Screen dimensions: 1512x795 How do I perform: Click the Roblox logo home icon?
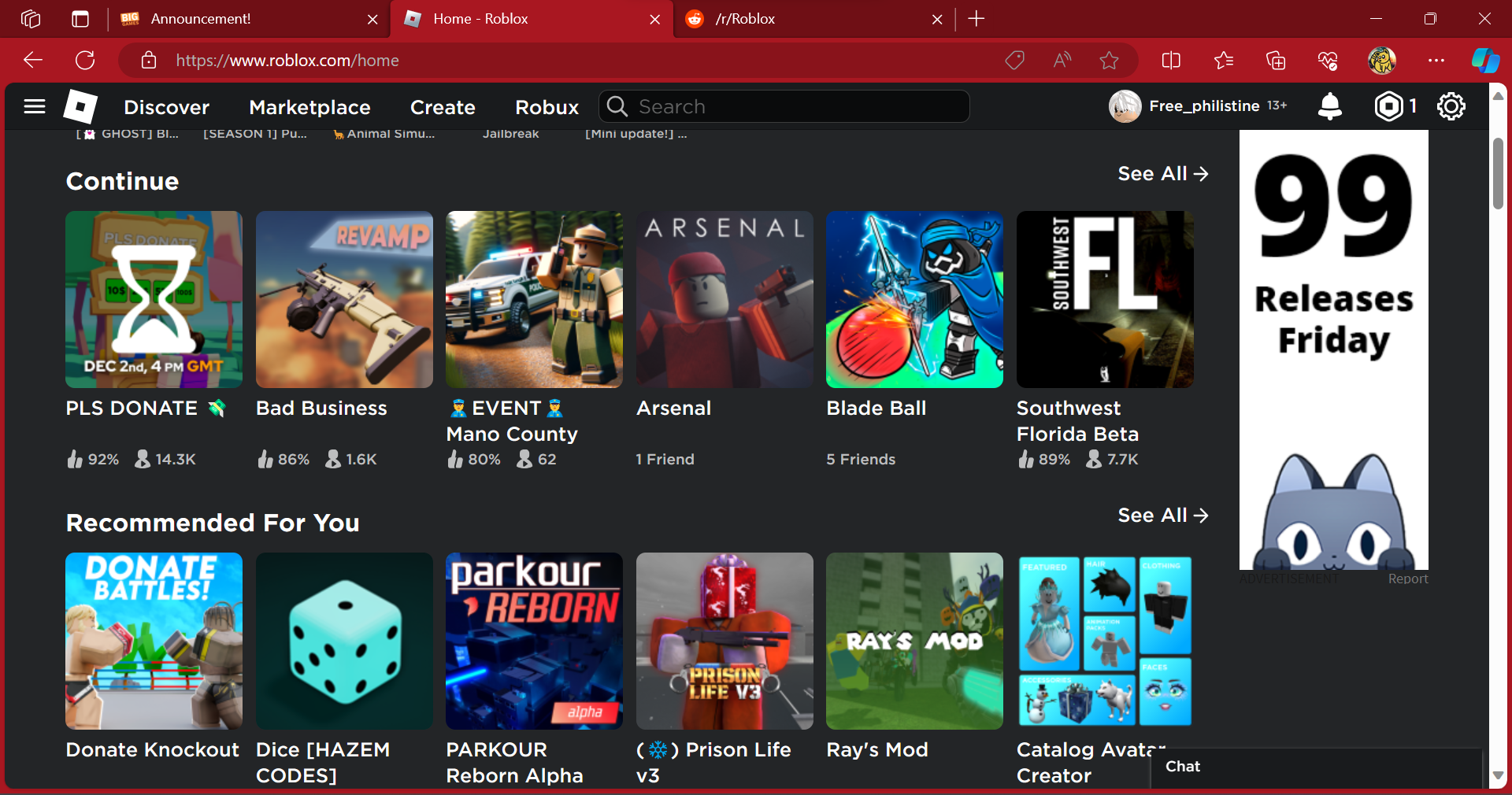click(80, 106)
